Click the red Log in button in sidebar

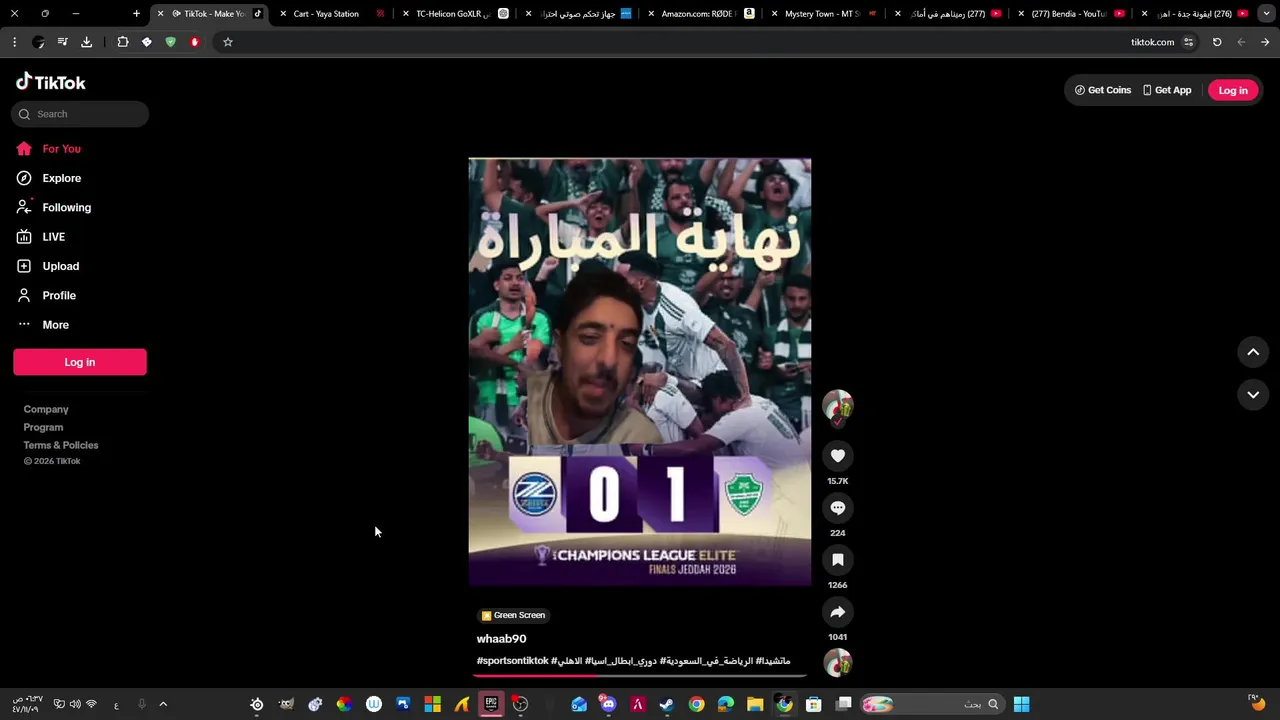pos(80,362)
